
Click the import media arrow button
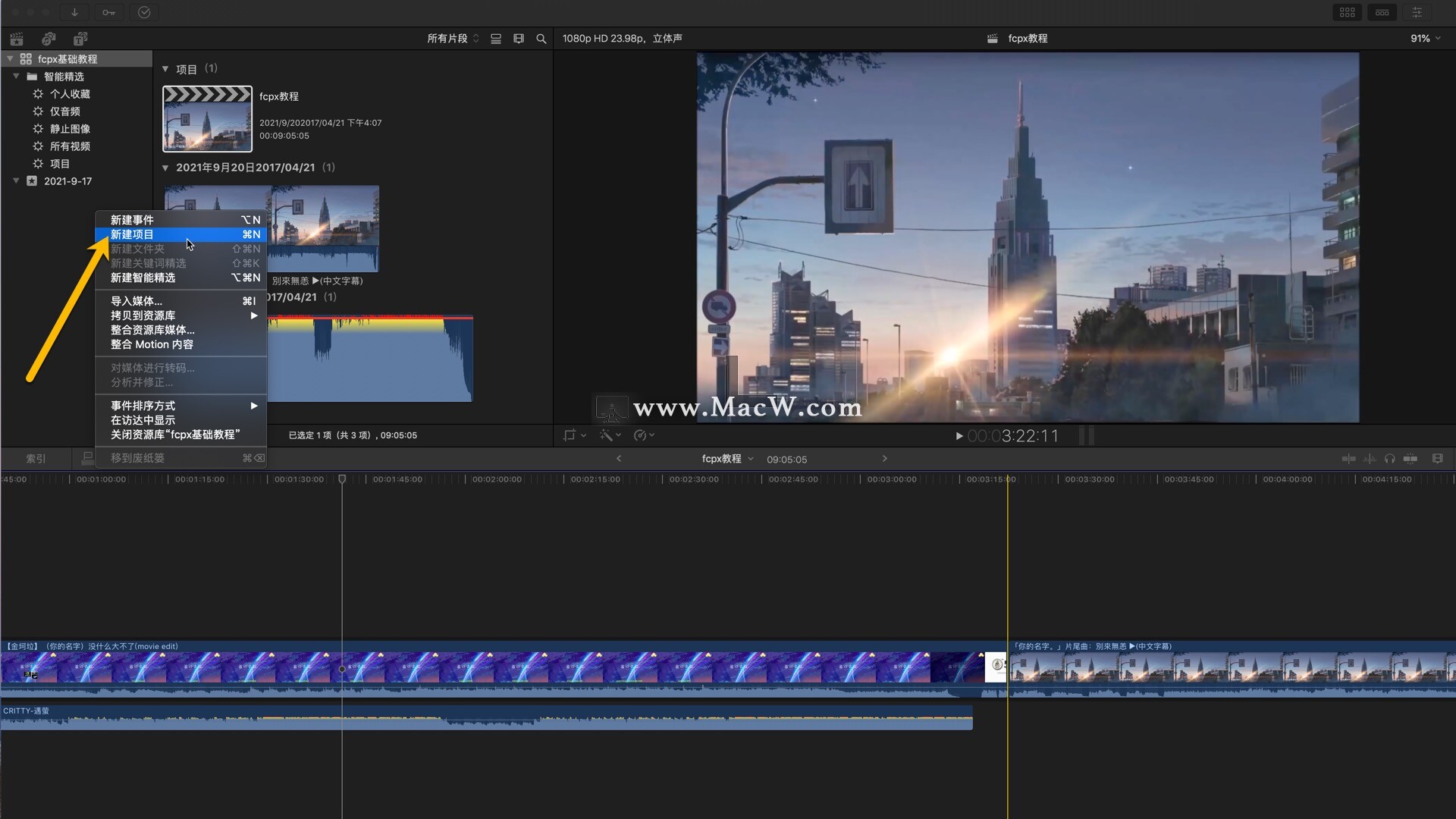[x=74, y=12]
